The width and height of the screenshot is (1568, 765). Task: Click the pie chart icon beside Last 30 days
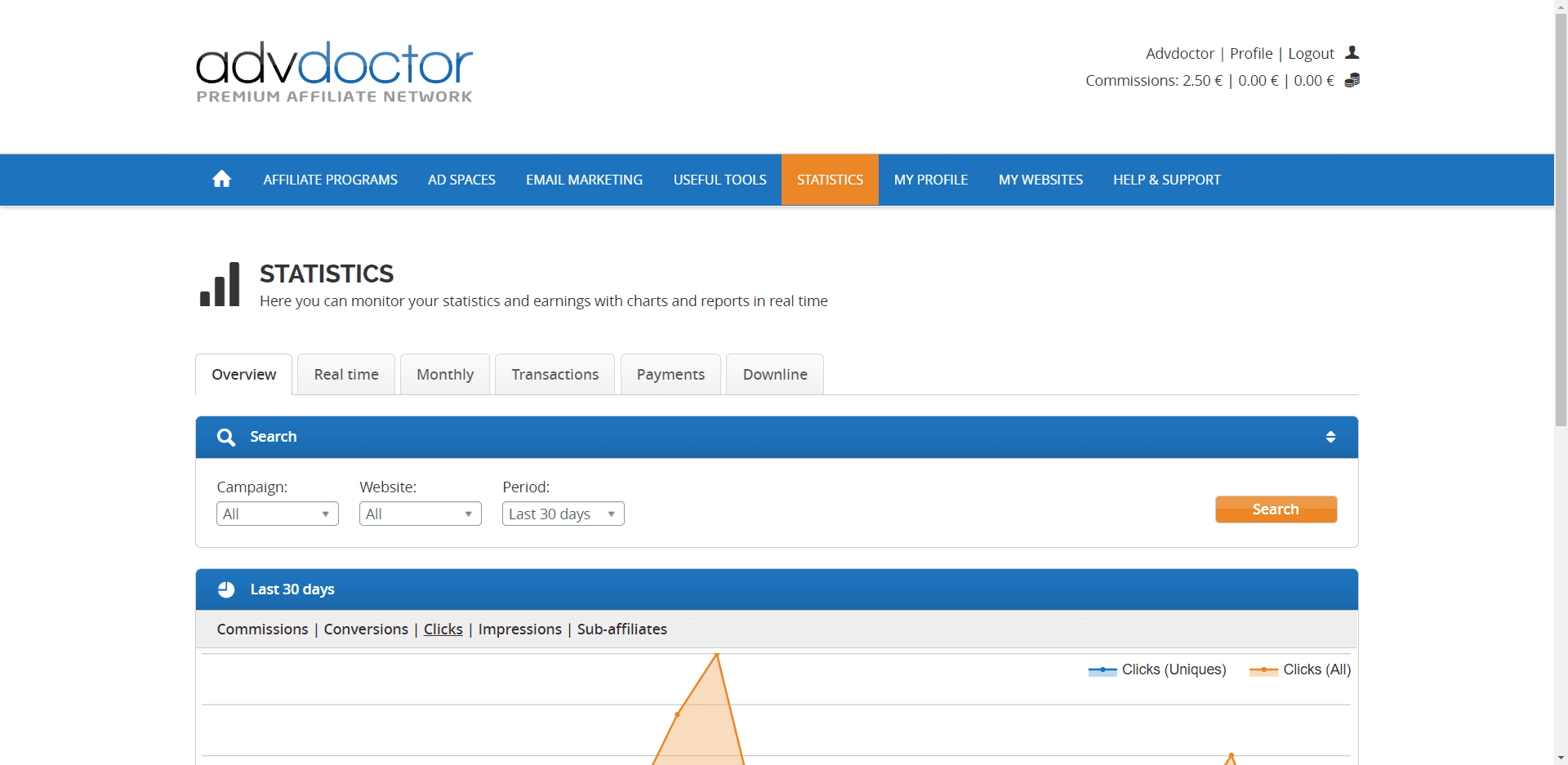pos(226,589)
